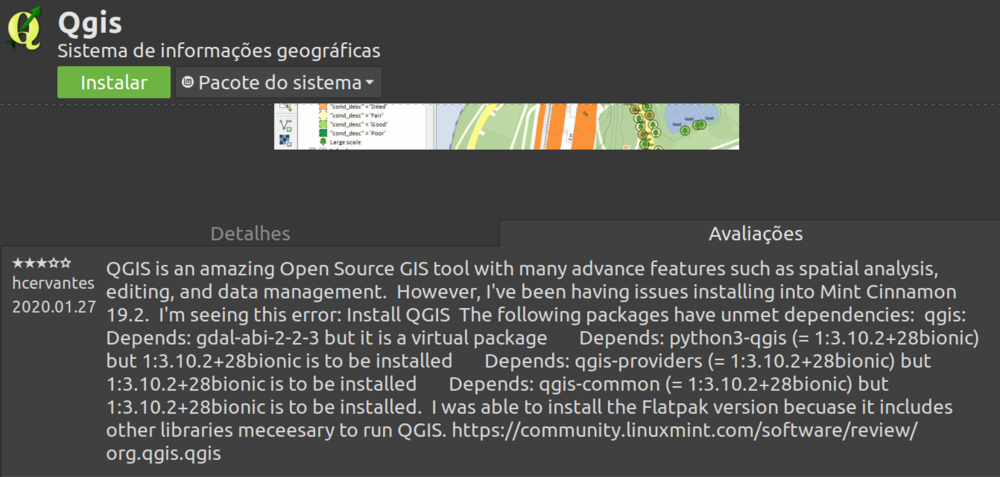
Task: Click the 'Sistema de informações geográficas' subtitle
Action: pyautogui.click(x=218, y=50)
